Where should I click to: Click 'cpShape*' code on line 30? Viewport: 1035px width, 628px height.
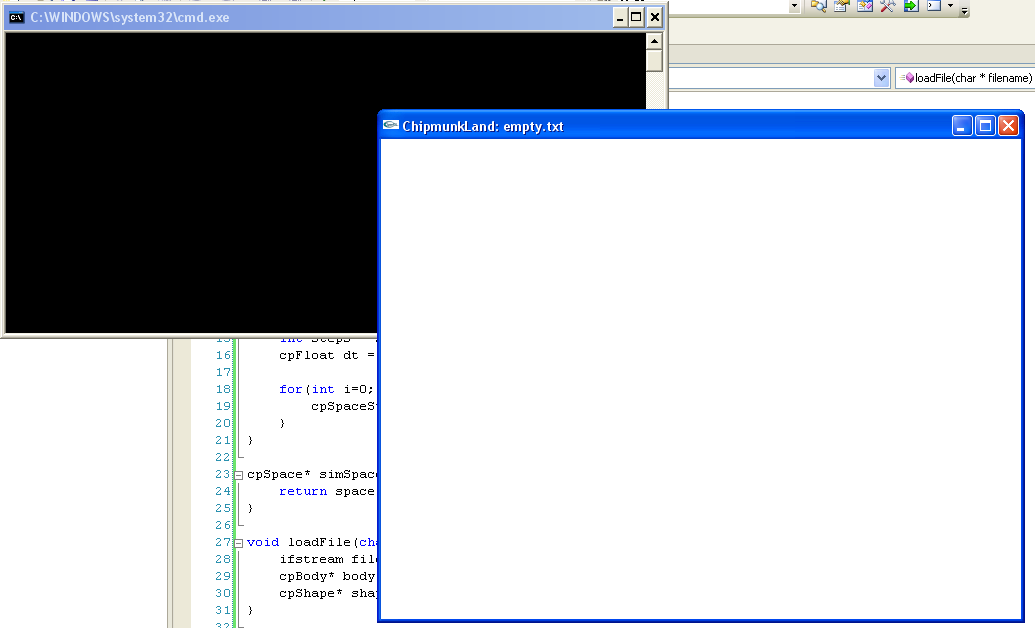point(311,593)
